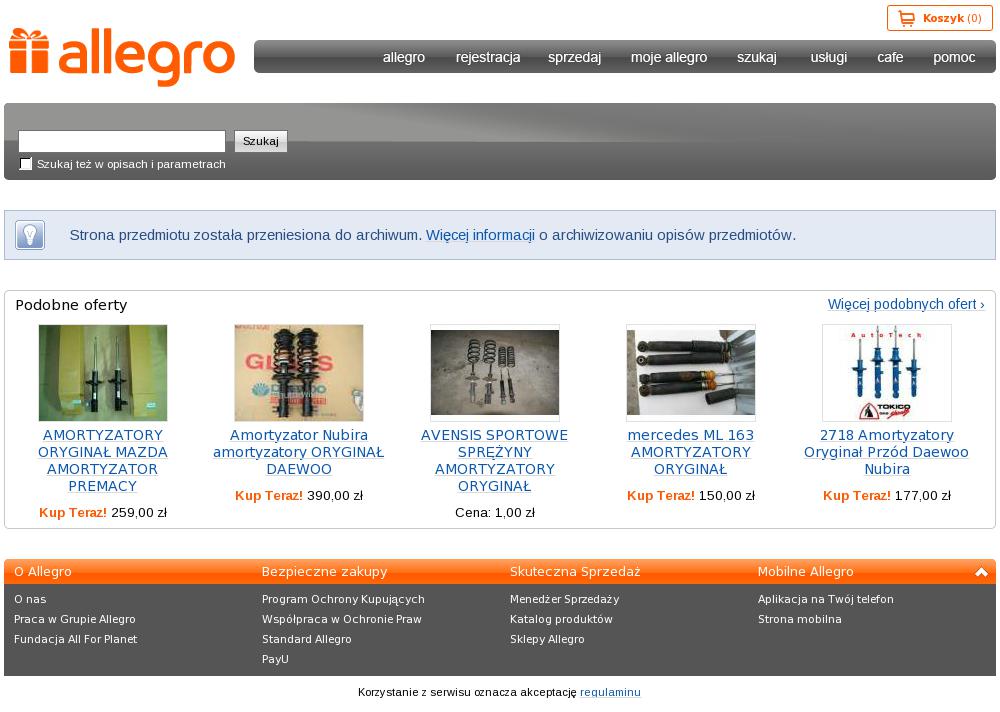
Task: Open the regulaminu terms link
Action: [x=610, y=692]
